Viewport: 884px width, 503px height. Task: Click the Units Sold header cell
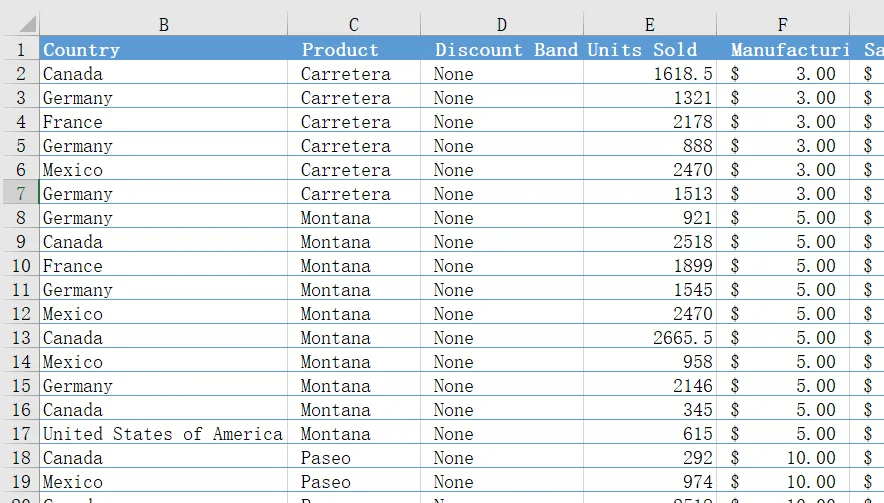coord(650,49)
